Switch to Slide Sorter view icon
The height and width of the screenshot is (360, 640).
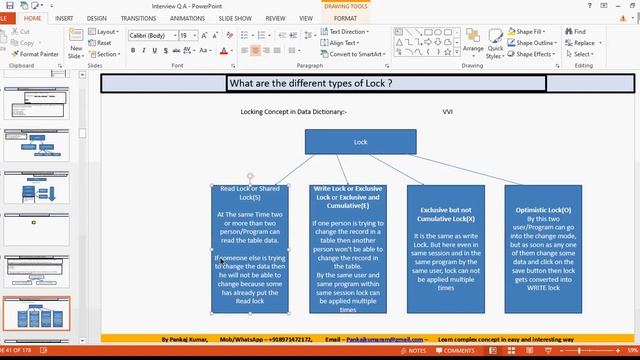point(511,350)
